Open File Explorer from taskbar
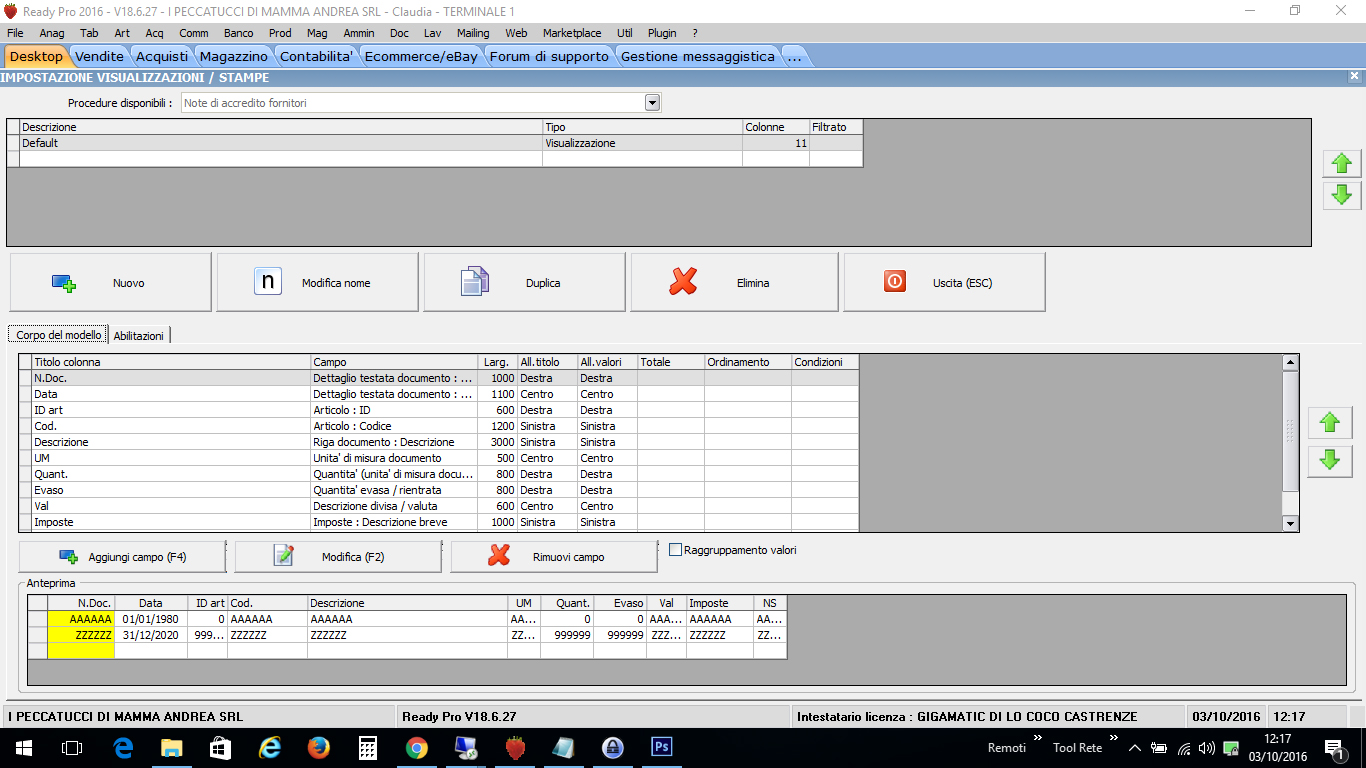 172,747
